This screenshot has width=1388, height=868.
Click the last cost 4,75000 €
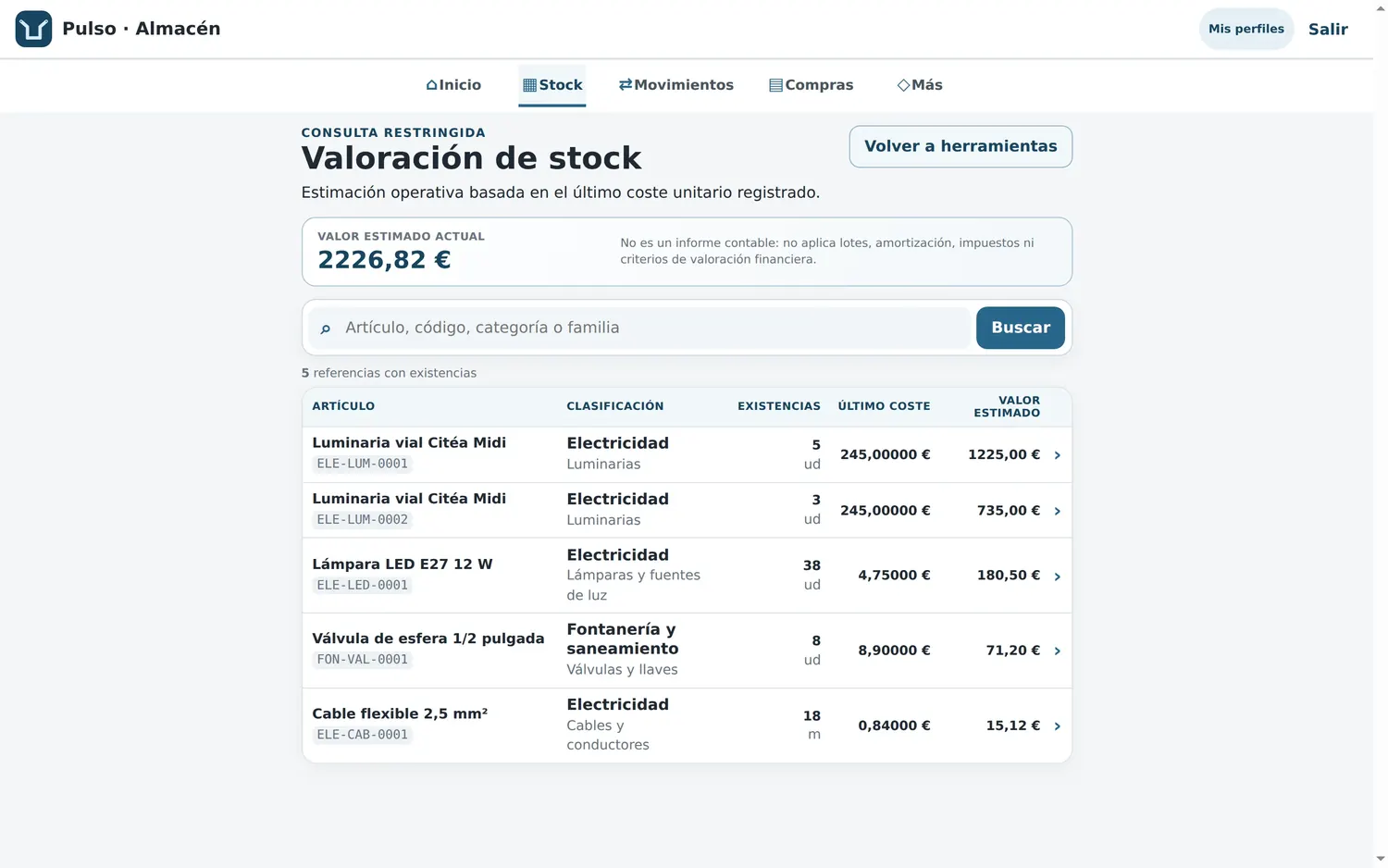(x=894, y=575)
